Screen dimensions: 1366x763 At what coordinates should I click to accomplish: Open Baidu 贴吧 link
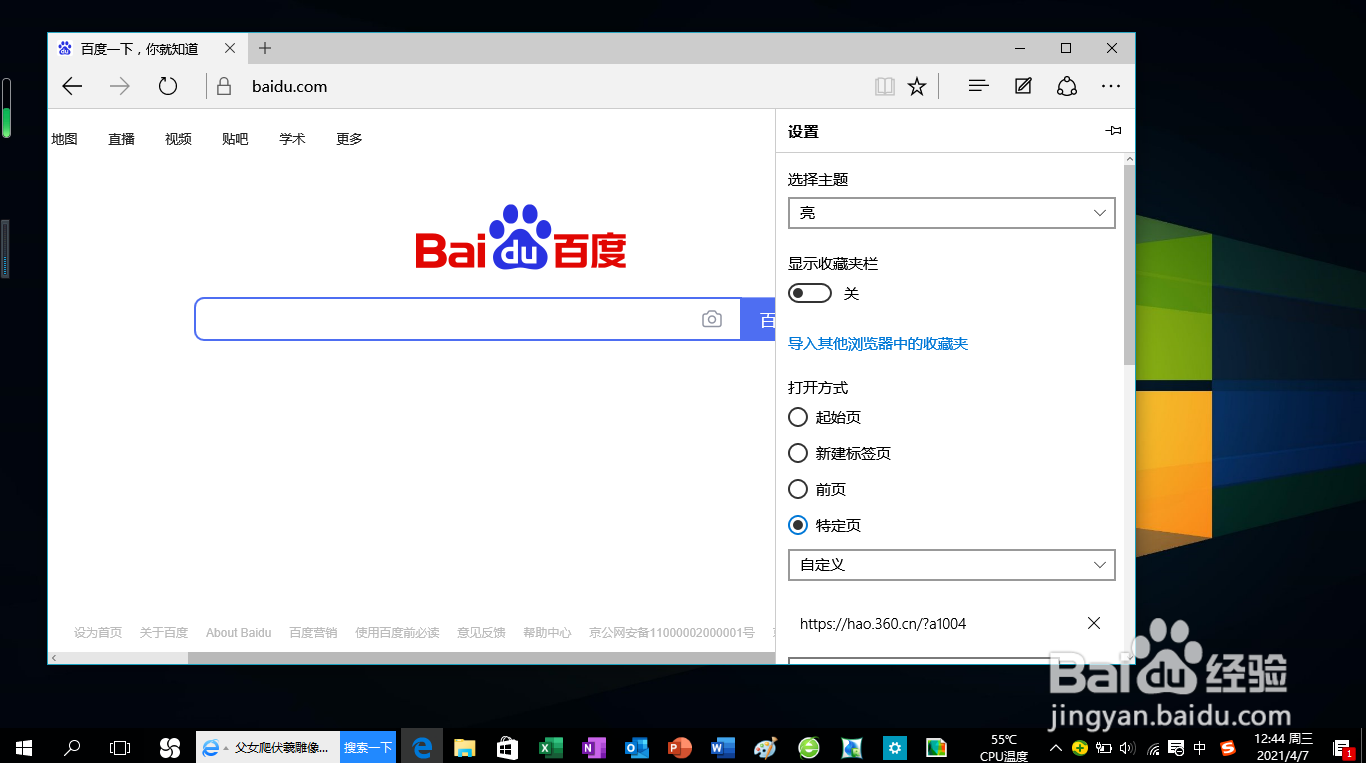(235, 139)
